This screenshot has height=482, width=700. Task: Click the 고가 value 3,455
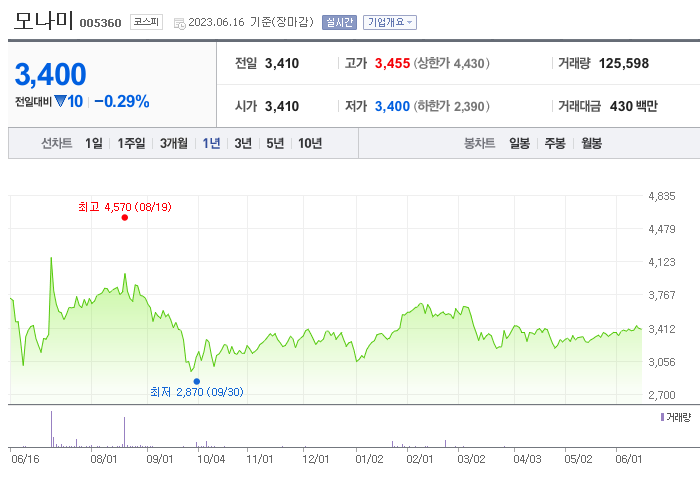(392, 63)
